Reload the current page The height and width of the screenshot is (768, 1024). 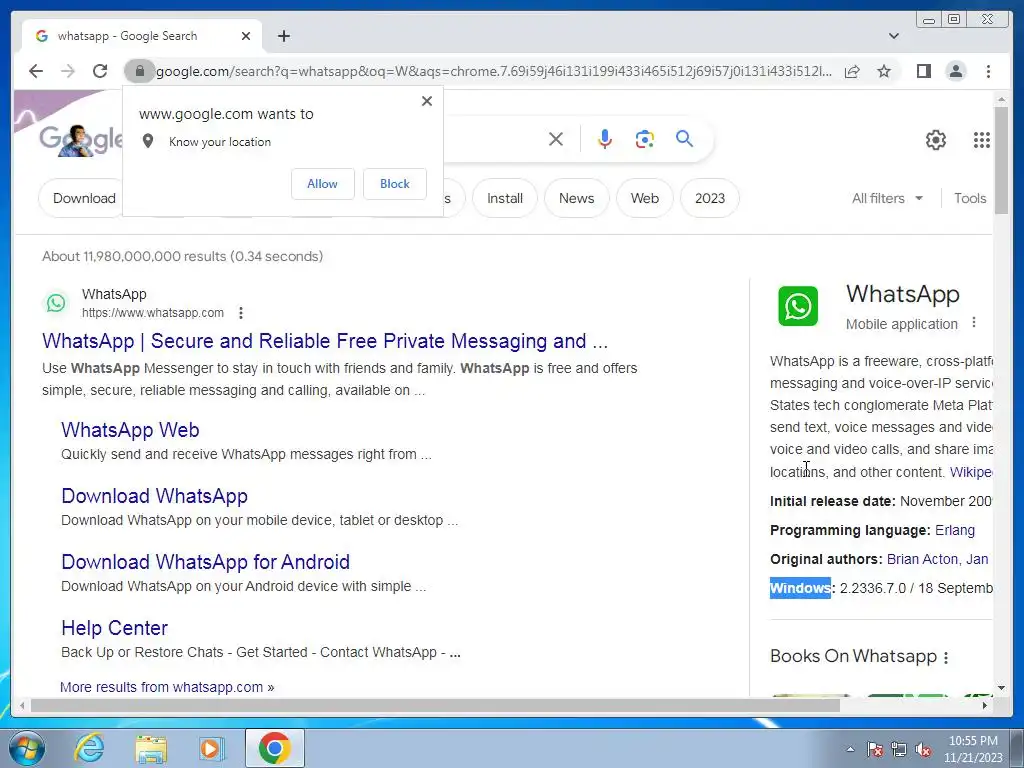100,71
